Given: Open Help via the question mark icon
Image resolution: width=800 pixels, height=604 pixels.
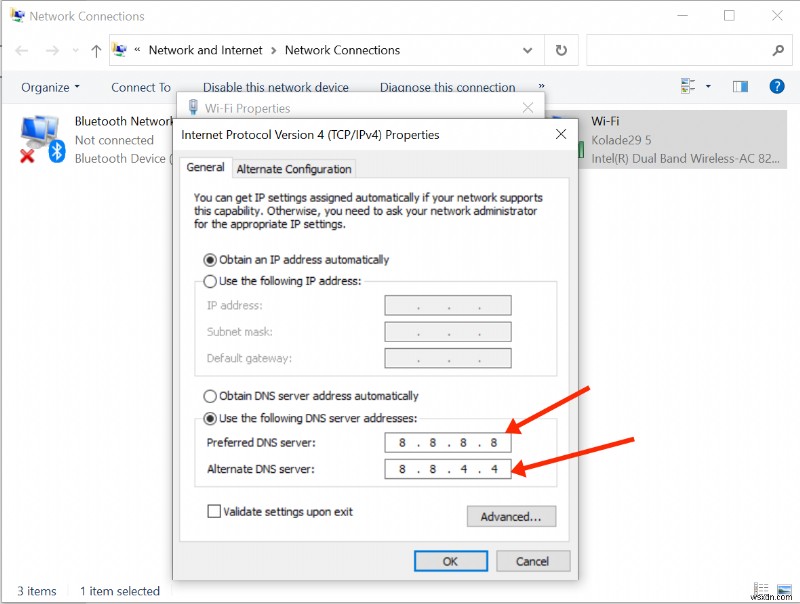Looking at the screenshot, I should tap(777, 86).
